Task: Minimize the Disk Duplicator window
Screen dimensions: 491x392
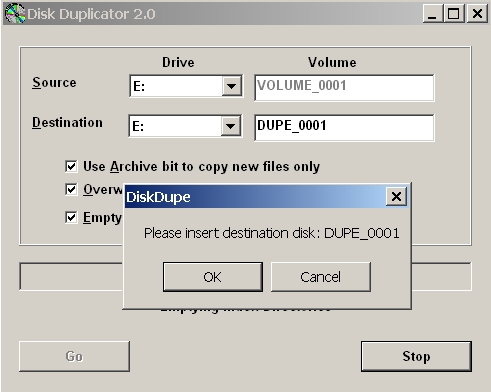Action: coord(432,14)
